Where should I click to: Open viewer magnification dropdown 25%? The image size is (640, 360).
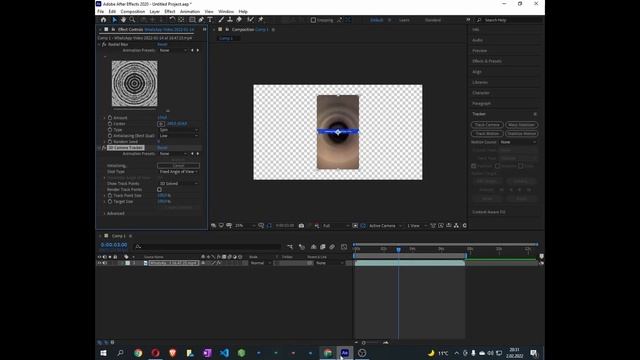(245, 226)
